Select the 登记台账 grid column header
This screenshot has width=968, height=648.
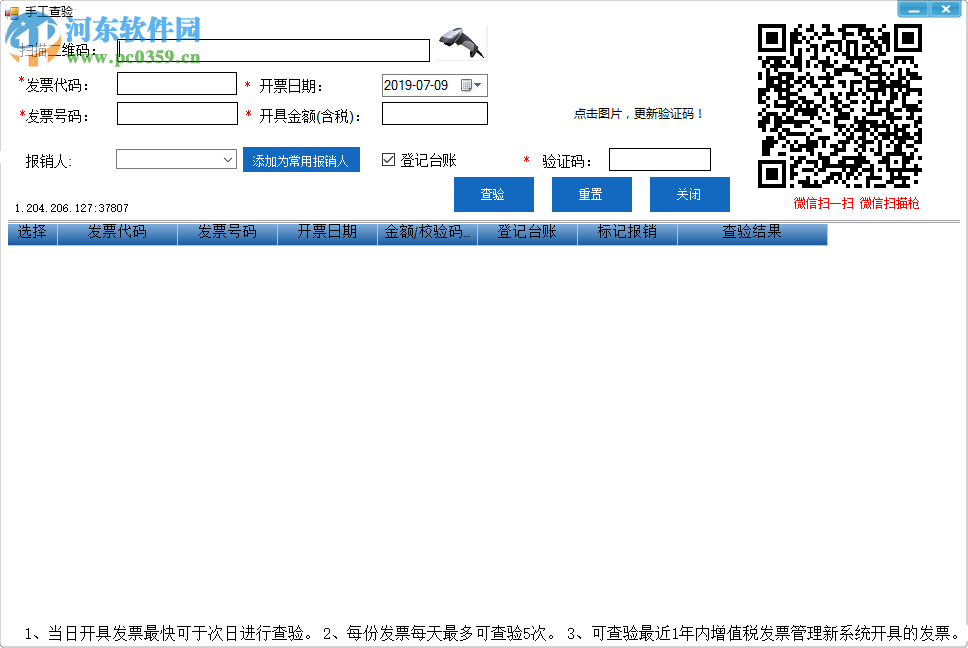tap(527, 232)
